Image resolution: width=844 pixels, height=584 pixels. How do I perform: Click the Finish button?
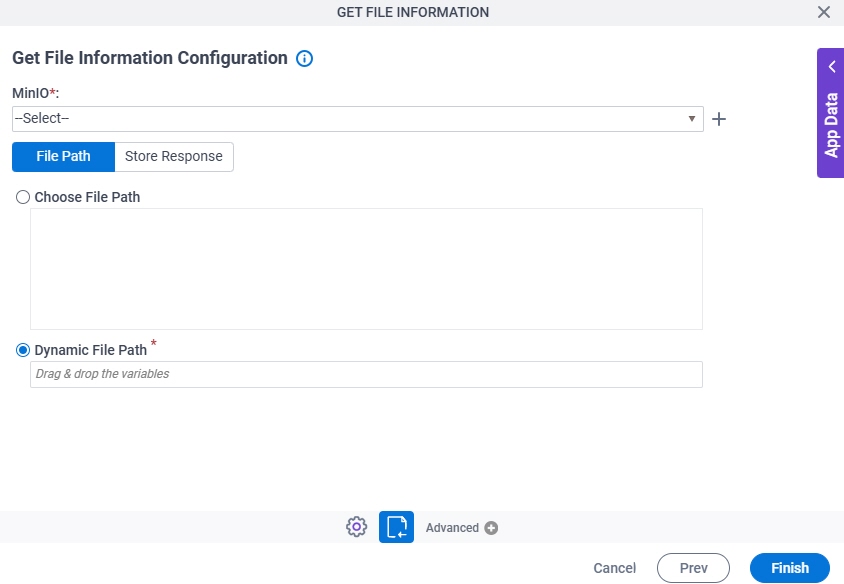[x=790, y=568]
